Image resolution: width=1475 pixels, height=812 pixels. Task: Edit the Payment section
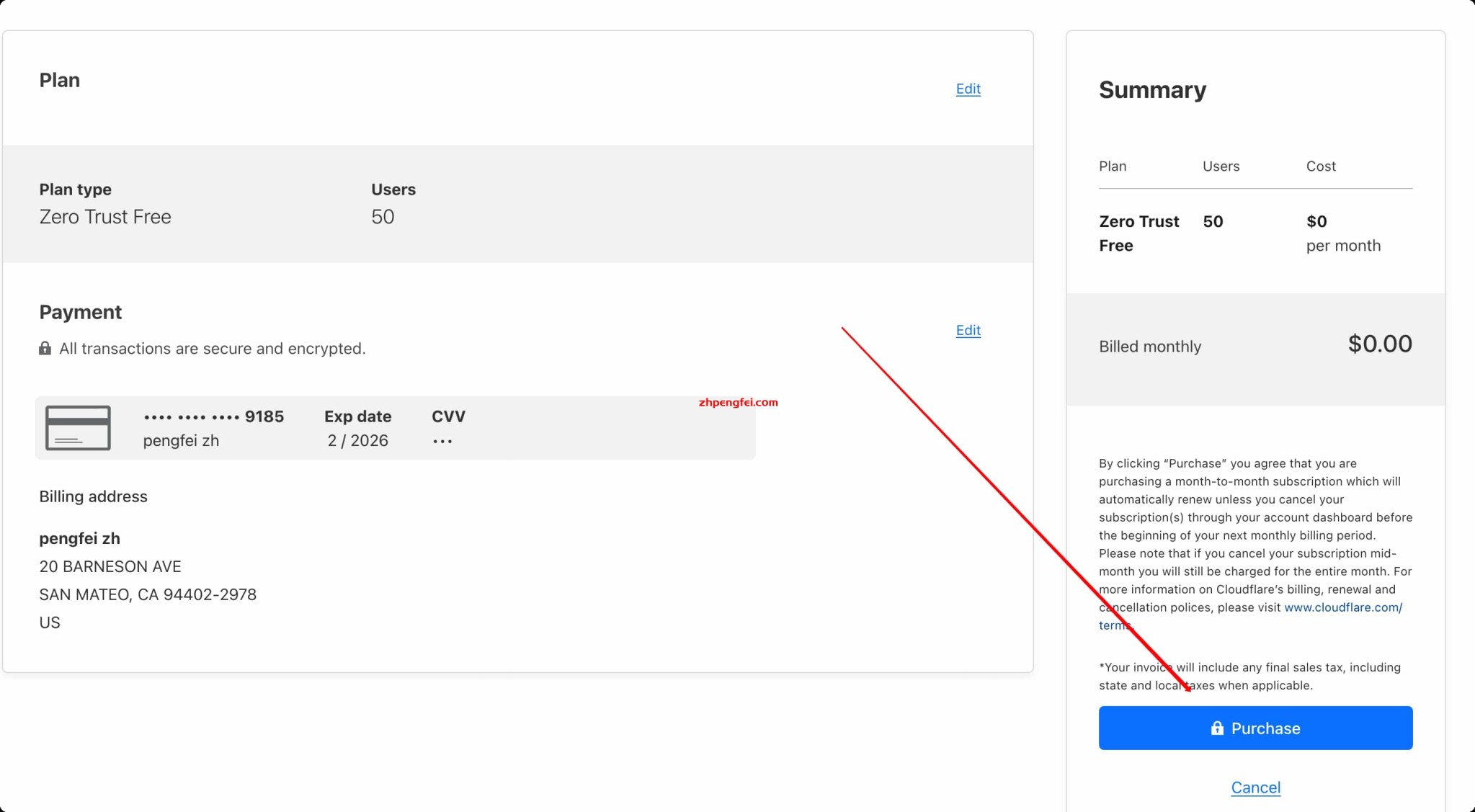pyautogui.click(x=968, y=330)
